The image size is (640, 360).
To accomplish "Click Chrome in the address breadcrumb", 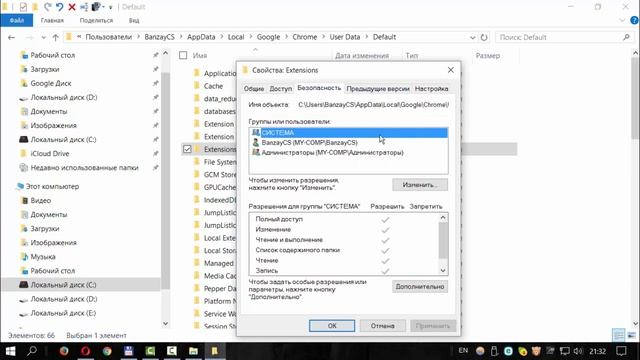I will coord(304,37).
